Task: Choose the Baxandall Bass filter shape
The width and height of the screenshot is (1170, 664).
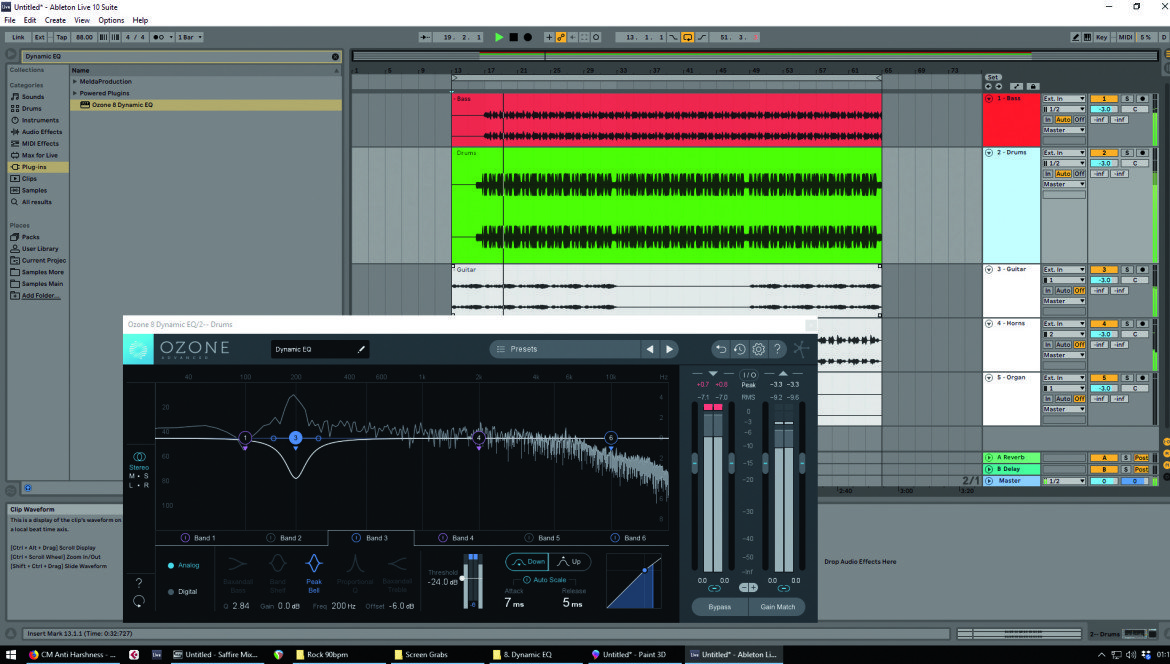Action: [x=238, y=573]
